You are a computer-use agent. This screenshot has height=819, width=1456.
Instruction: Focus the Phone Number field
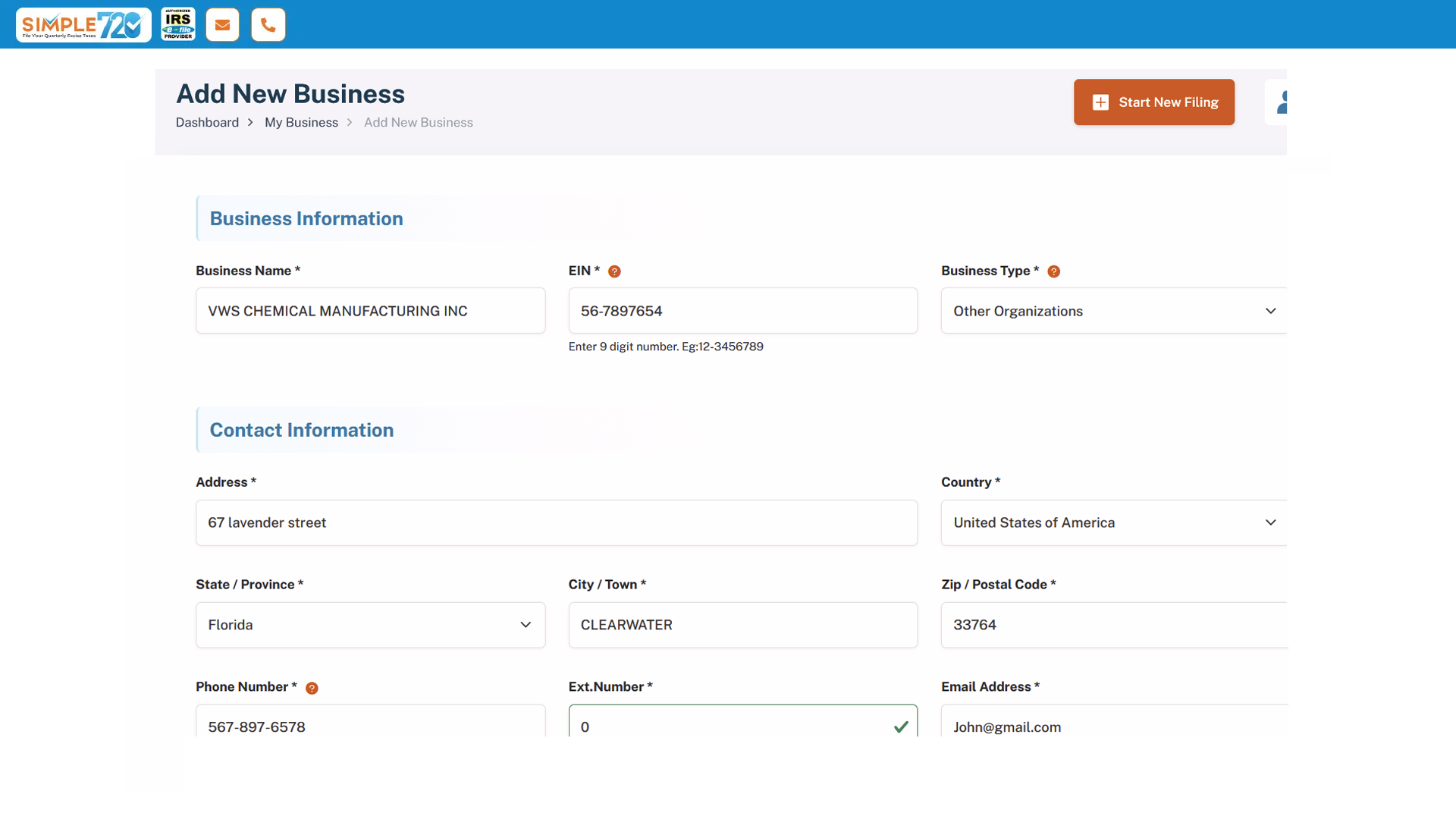[370, 721]
